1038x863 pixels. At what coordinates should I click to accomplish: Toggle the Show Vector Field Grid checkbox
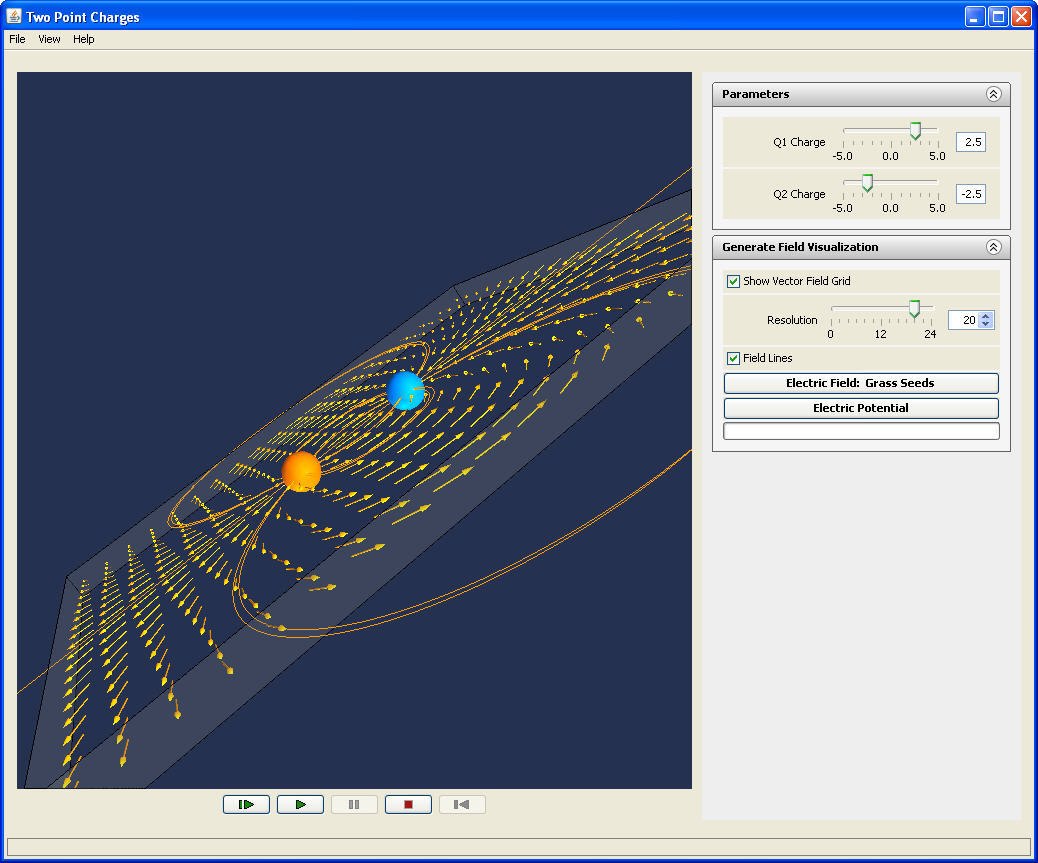pyautogui.click(x=733, y=281)
